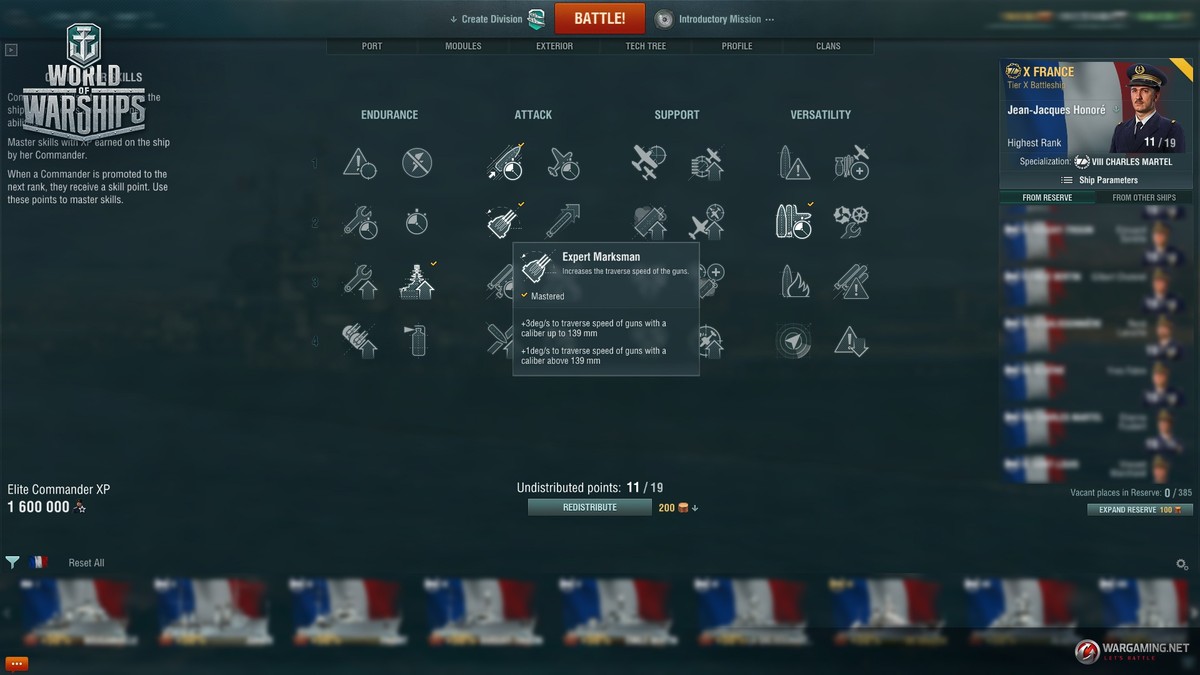This screenshot has height=675, width=1200.
Task: Click the propeller and rudder repair skill
Action: (851, 222)
